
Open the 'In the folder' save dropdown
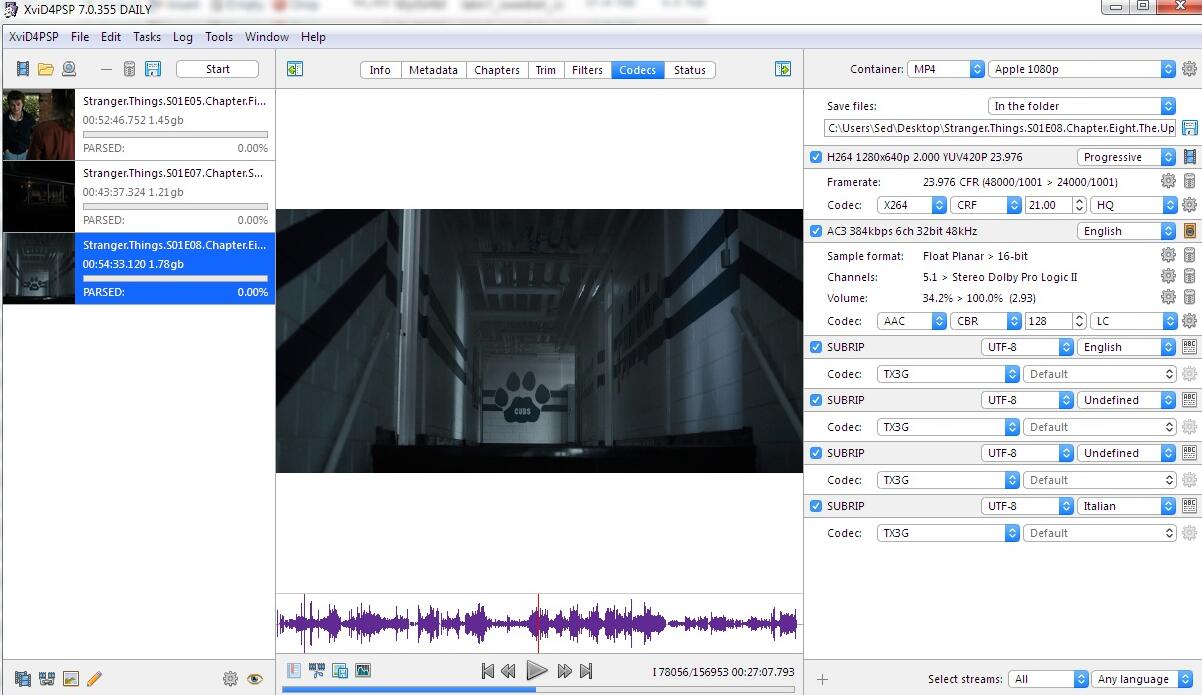[x=1082, y=106]
